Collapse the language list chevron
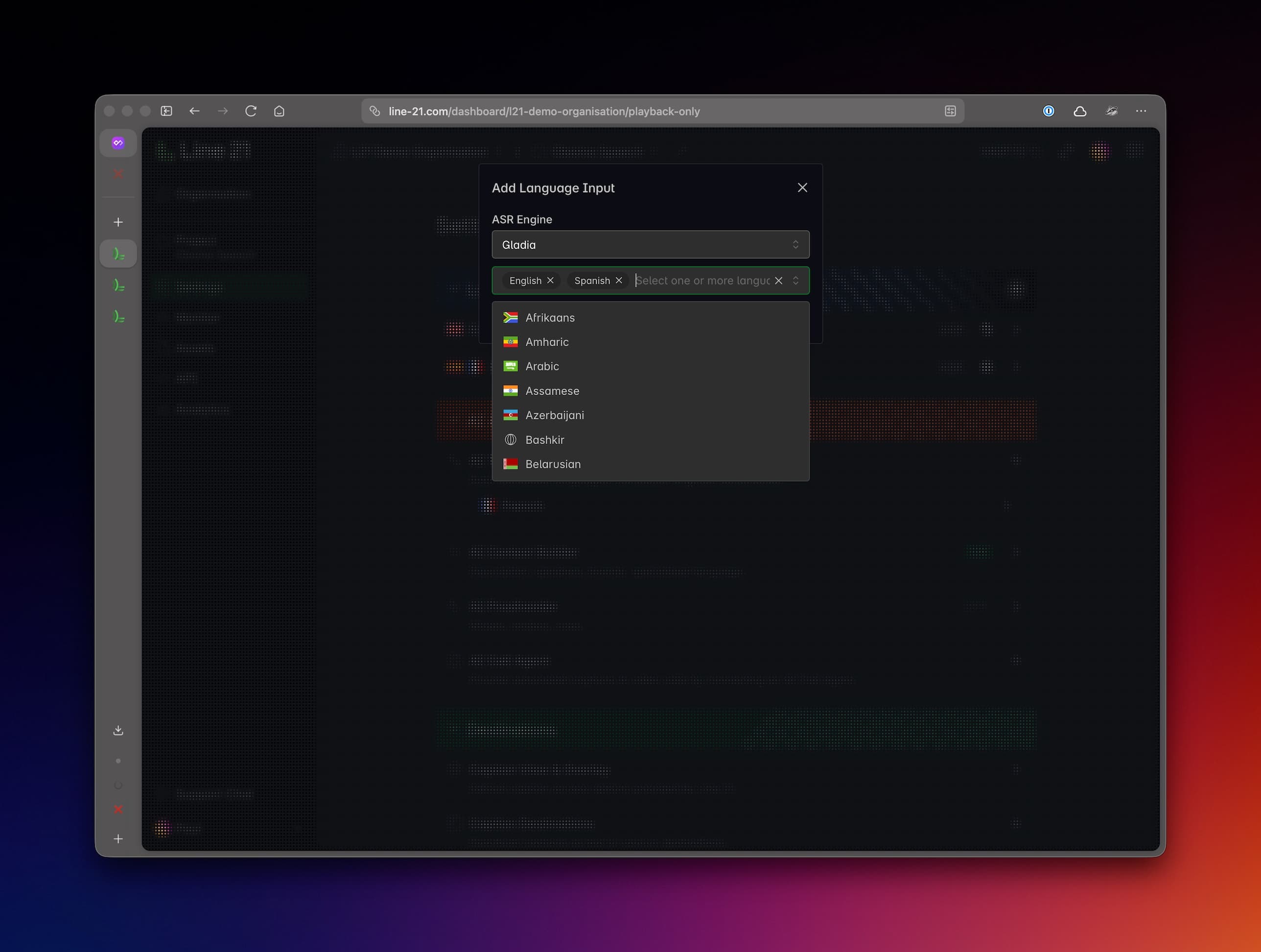This screenshot has width=1261, height=952. pyautogui.click(x=795, y=280)
